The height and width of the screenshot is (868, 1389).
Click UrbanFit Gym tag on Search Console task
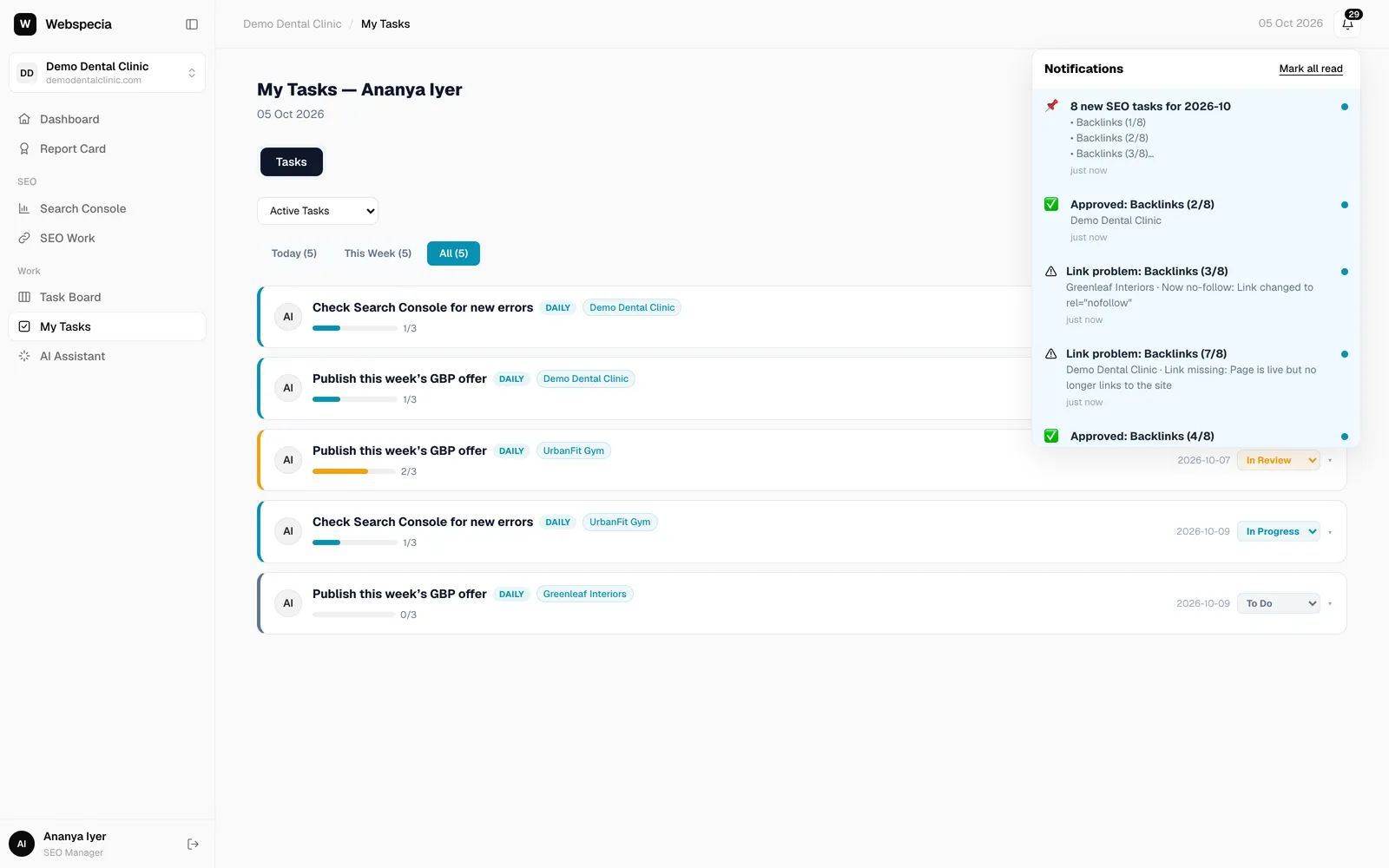coord(620,522)
